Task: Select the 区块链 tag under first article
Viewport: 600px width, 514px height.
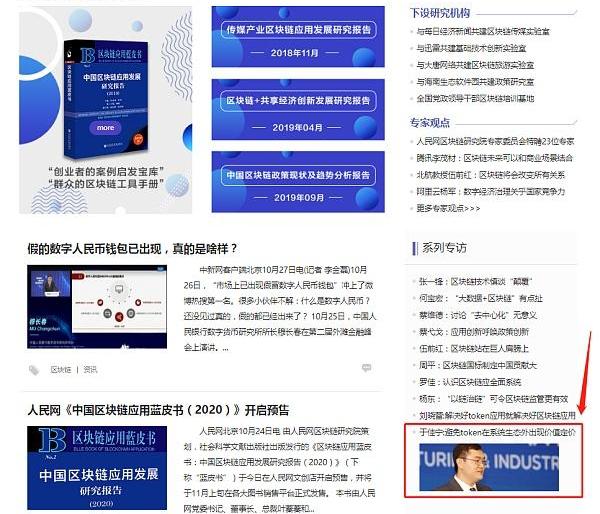Action: [60, 369]
